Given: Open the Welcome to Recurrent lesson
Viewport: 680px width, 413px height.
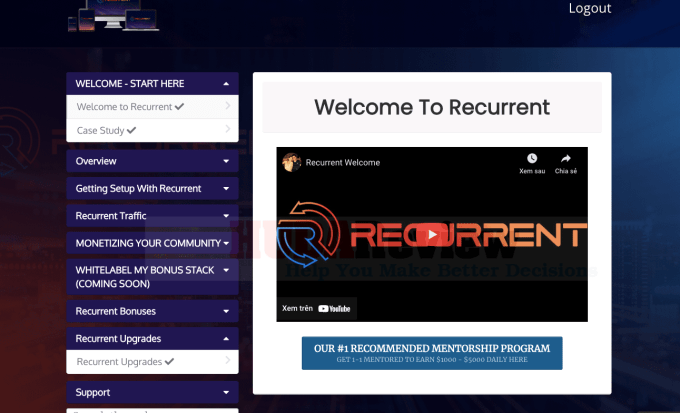Looking at the screenshot, I should (x=152, y=107).
